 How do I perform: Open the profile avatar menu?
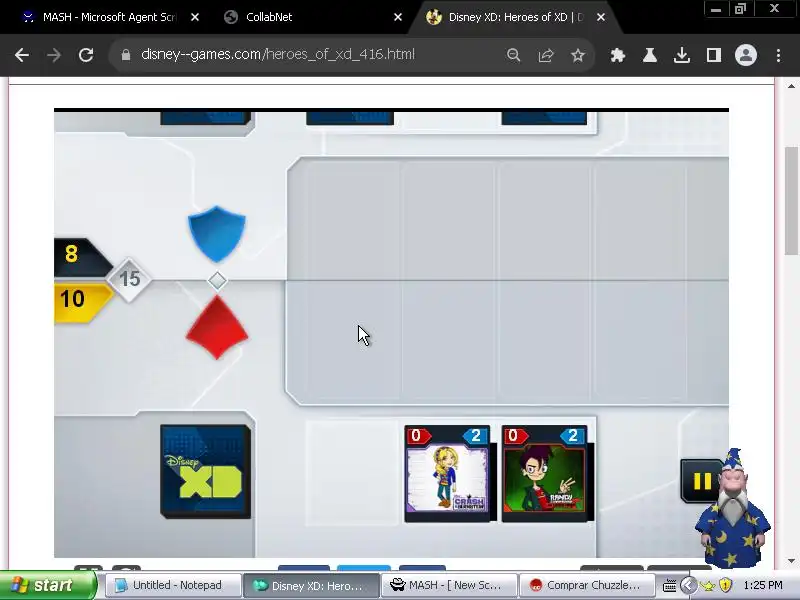coord(745,55)
